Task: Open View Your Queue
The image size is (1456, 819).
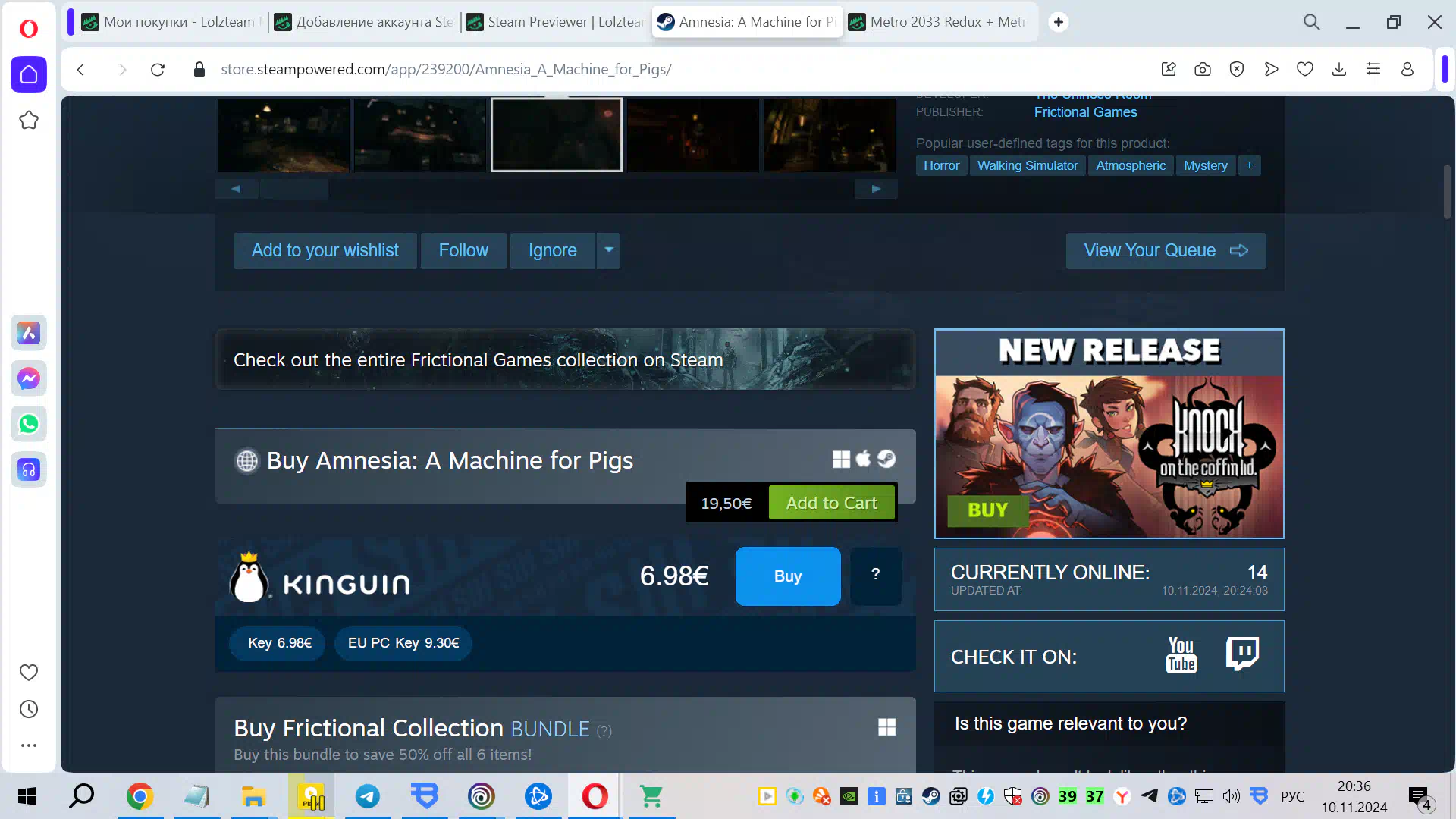Action: [x=1166, y=250]
